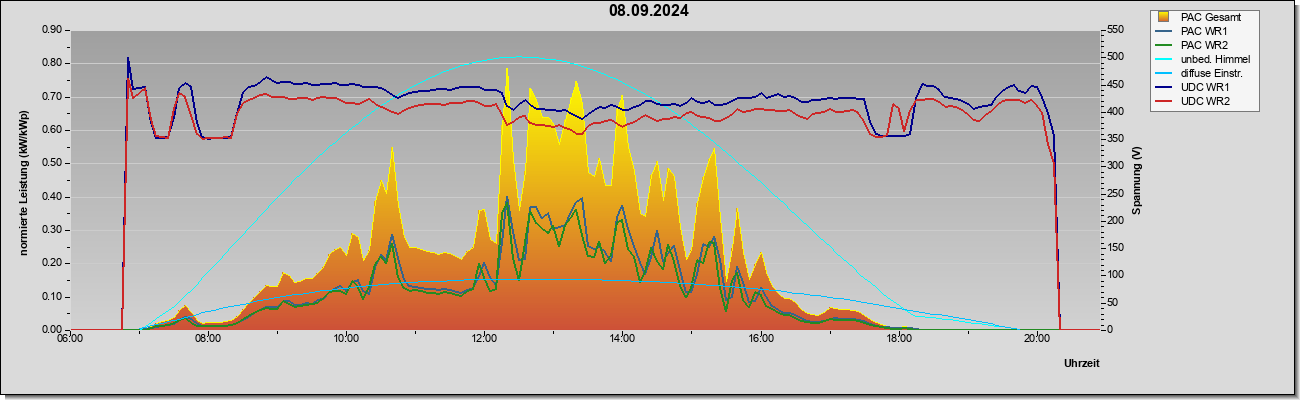1300x400 pixels.
Task: Click the 0.90 left axis label
Action: pyautogui.click(x=52, y=30)
